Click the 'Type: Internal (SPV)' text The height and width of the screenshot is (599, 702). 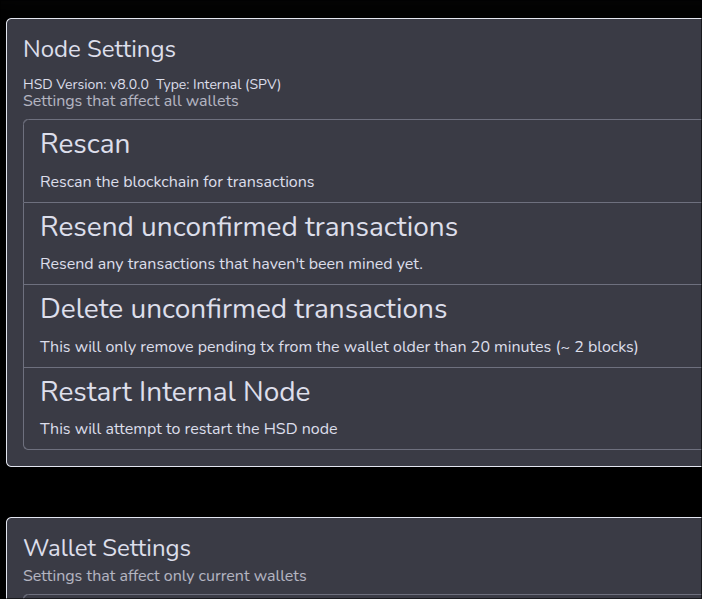[x=218, y=85]
